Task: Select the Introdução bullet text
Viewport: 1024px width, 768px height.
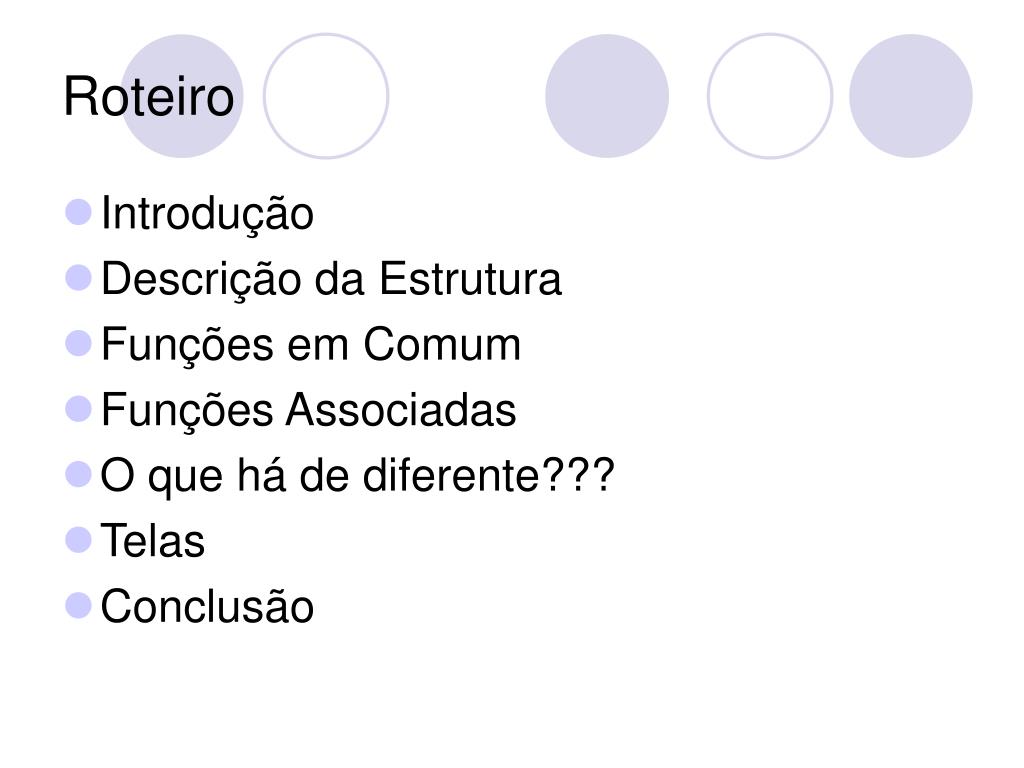Action: [207, 214]
